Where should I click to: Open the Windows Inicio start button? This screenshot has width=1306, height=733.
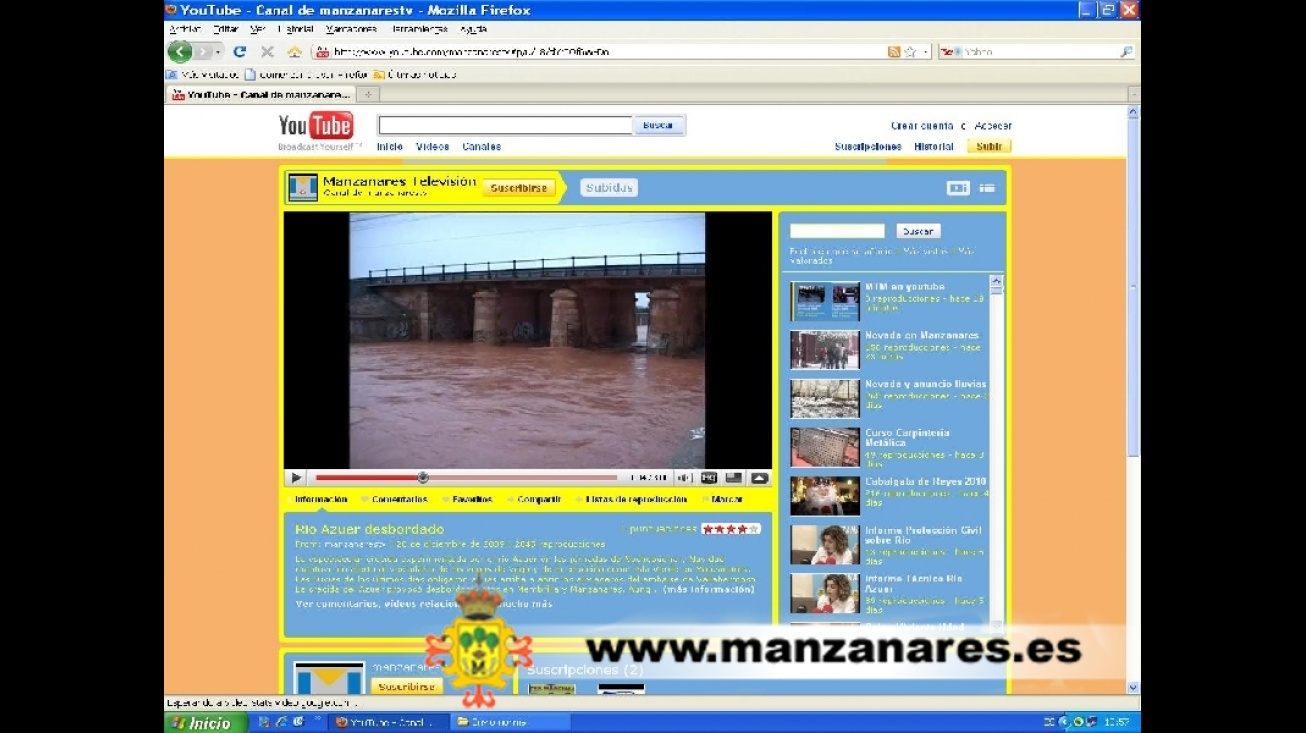pyautogui.click(x=206, y=722)
